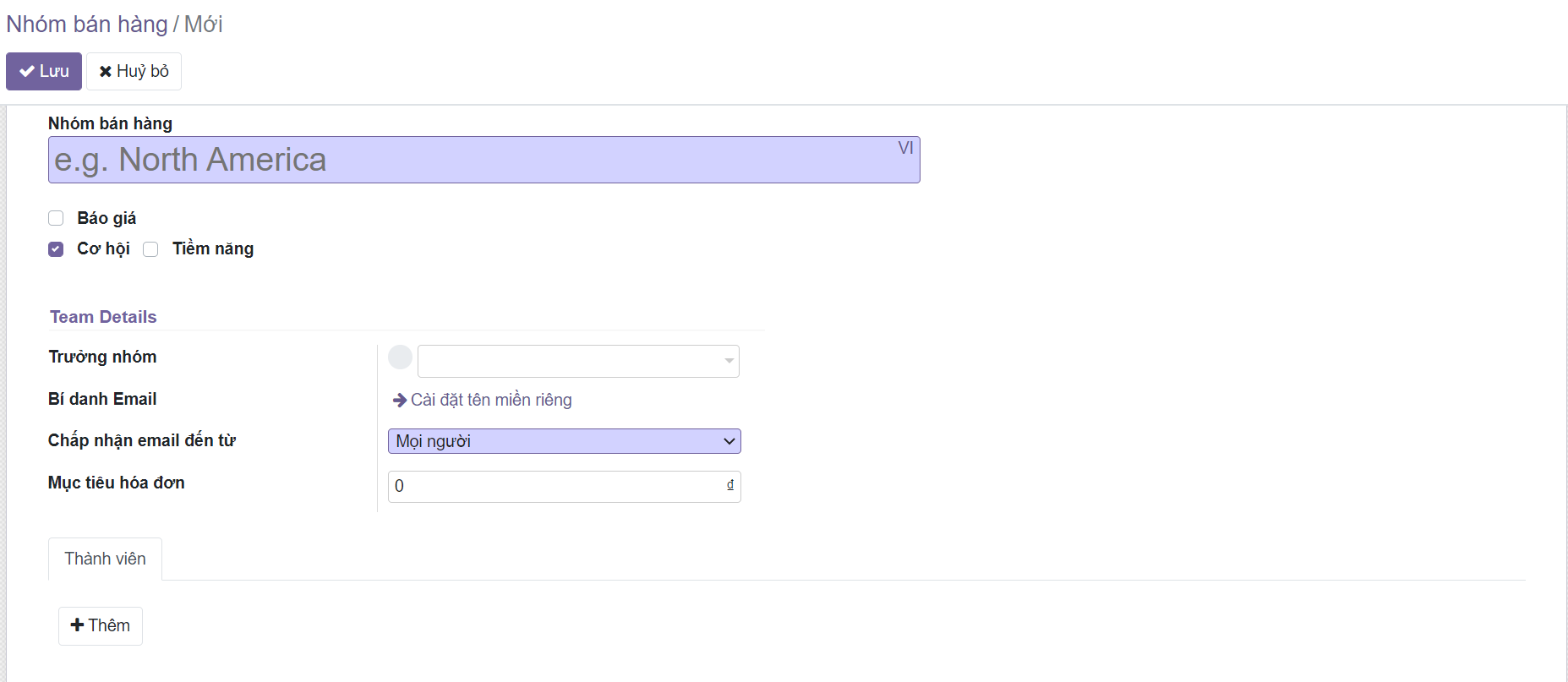Image resolution: width=1568 pixels, height=682 pixels.
Task: Focus the team name input field
Action: 473,160
